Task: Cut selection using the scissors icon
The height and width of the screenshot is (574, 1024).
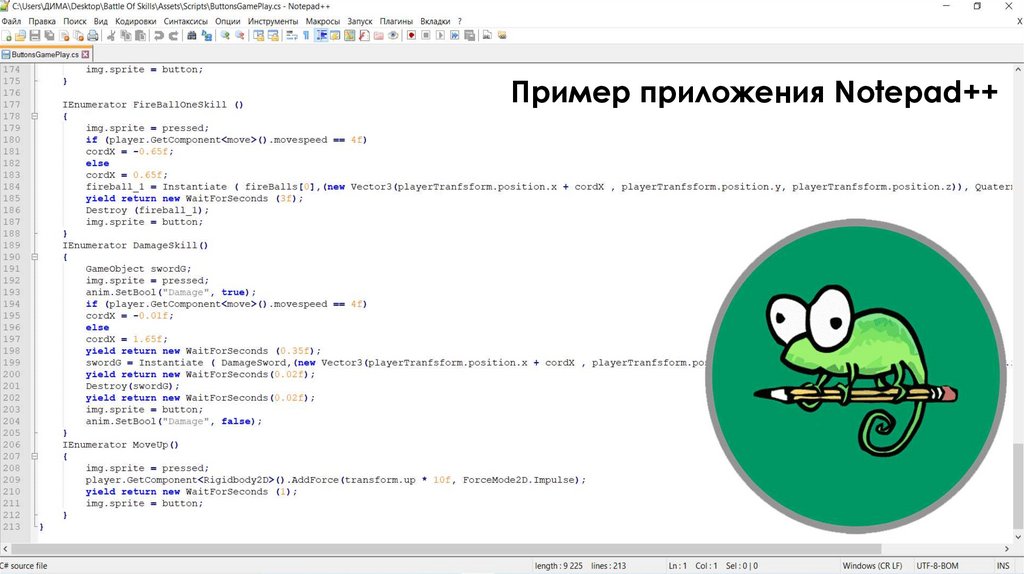Action: (111, 35)
